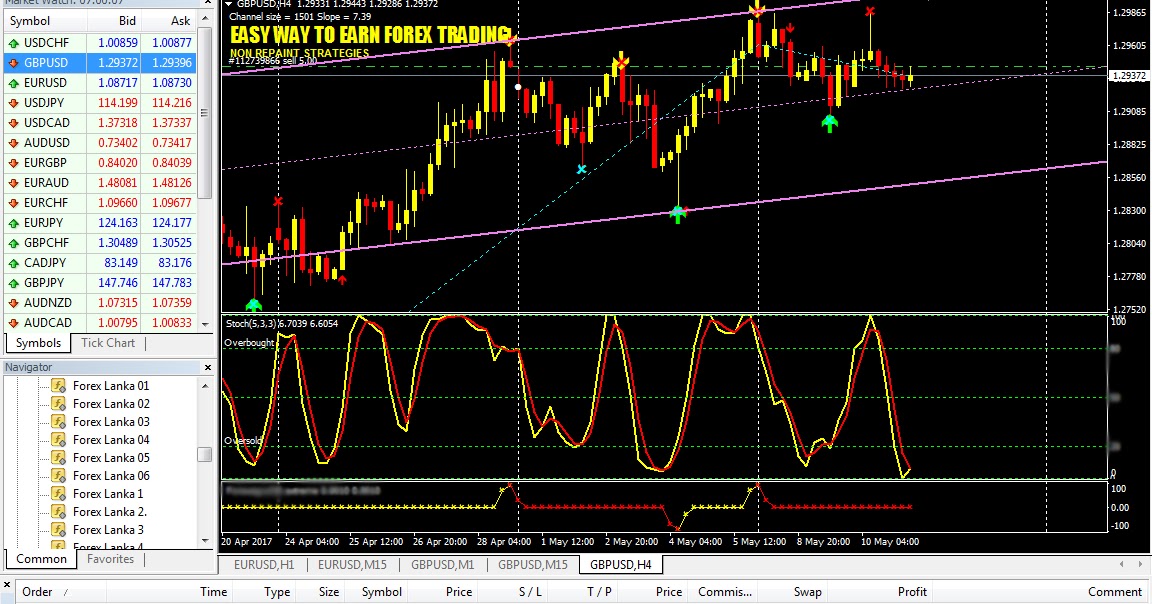Click EURUSD green arrow icon

point(13,83)
